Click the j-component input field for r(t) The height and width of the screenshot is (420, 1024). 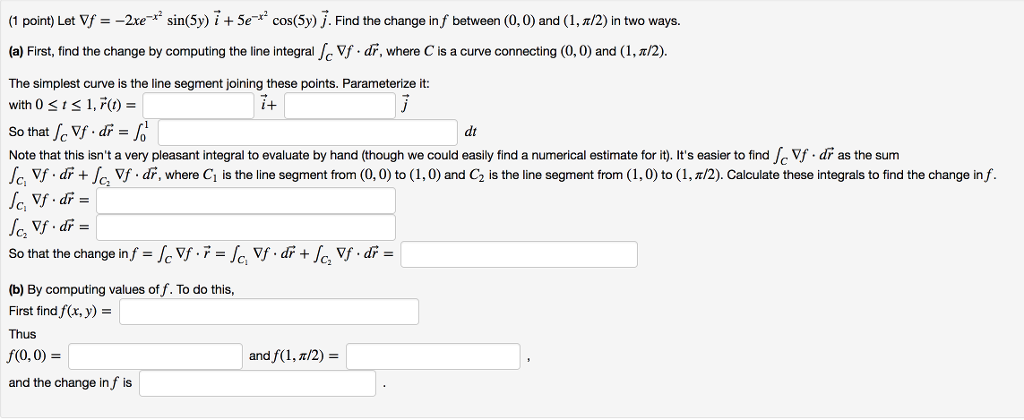pos(340,106)
